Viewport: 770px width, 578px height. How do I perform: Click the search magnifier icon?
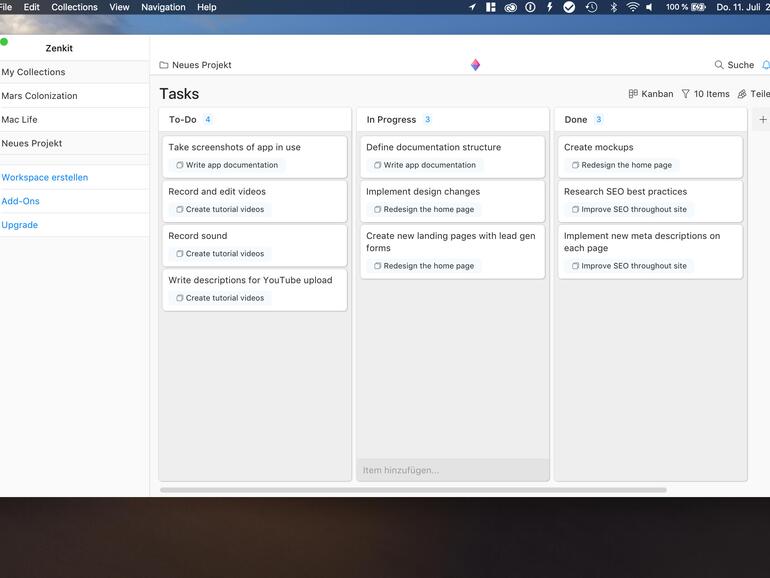(719, 65)
